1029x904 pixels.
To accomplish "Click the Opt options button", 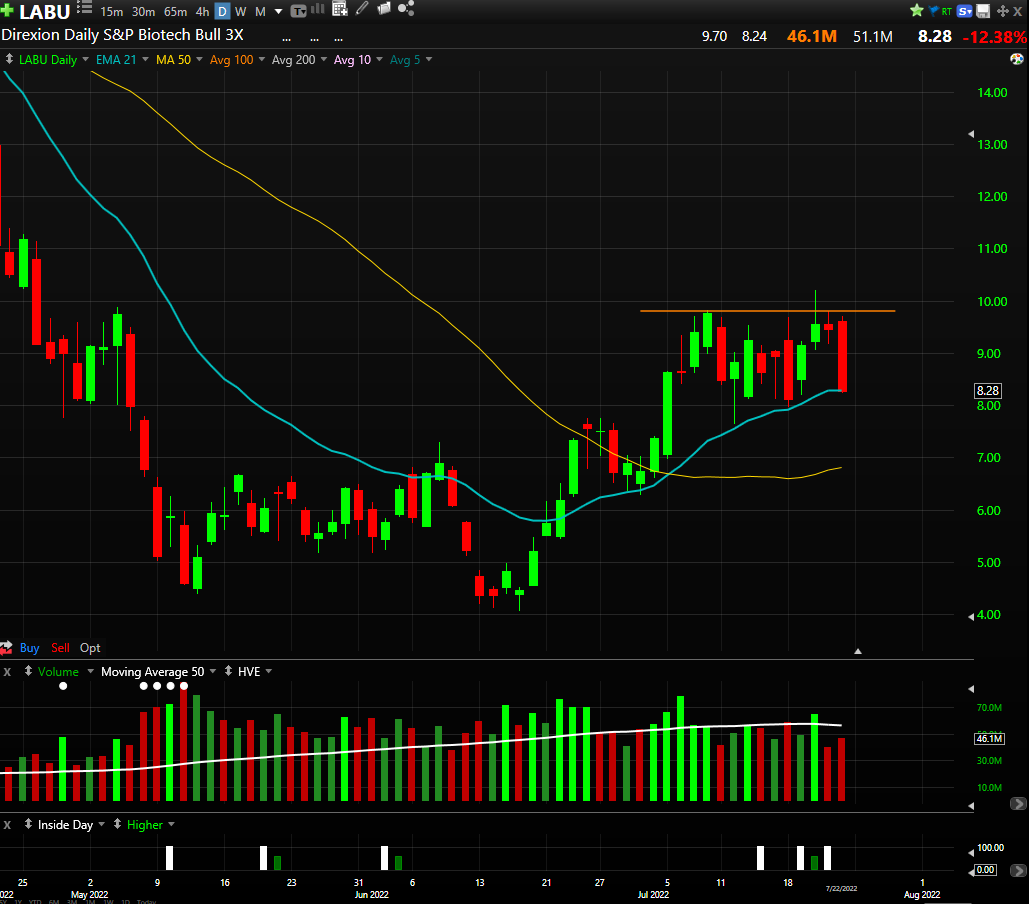I will click(x=90, y=648).
